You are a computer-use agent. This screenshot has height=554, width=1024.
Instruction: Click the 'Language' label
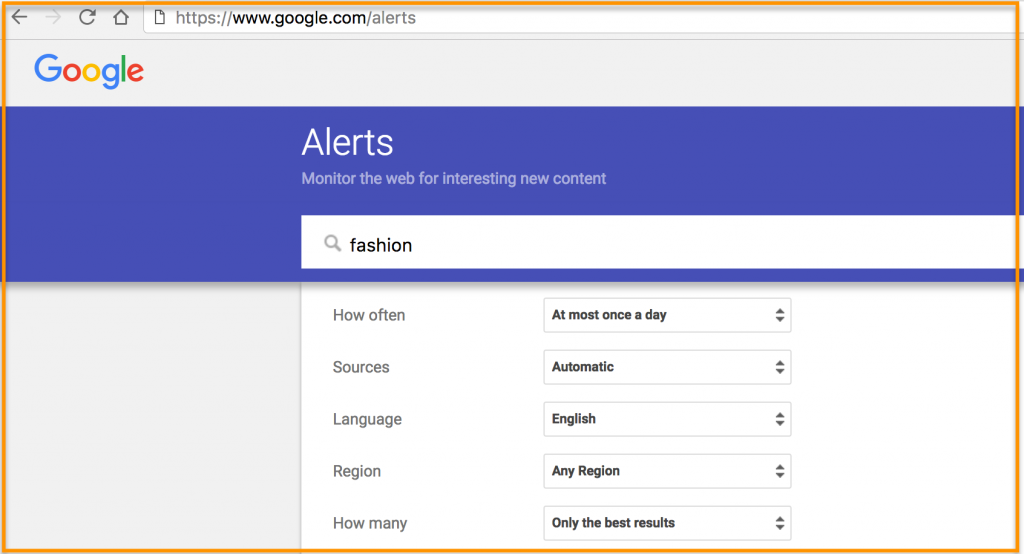367,419
